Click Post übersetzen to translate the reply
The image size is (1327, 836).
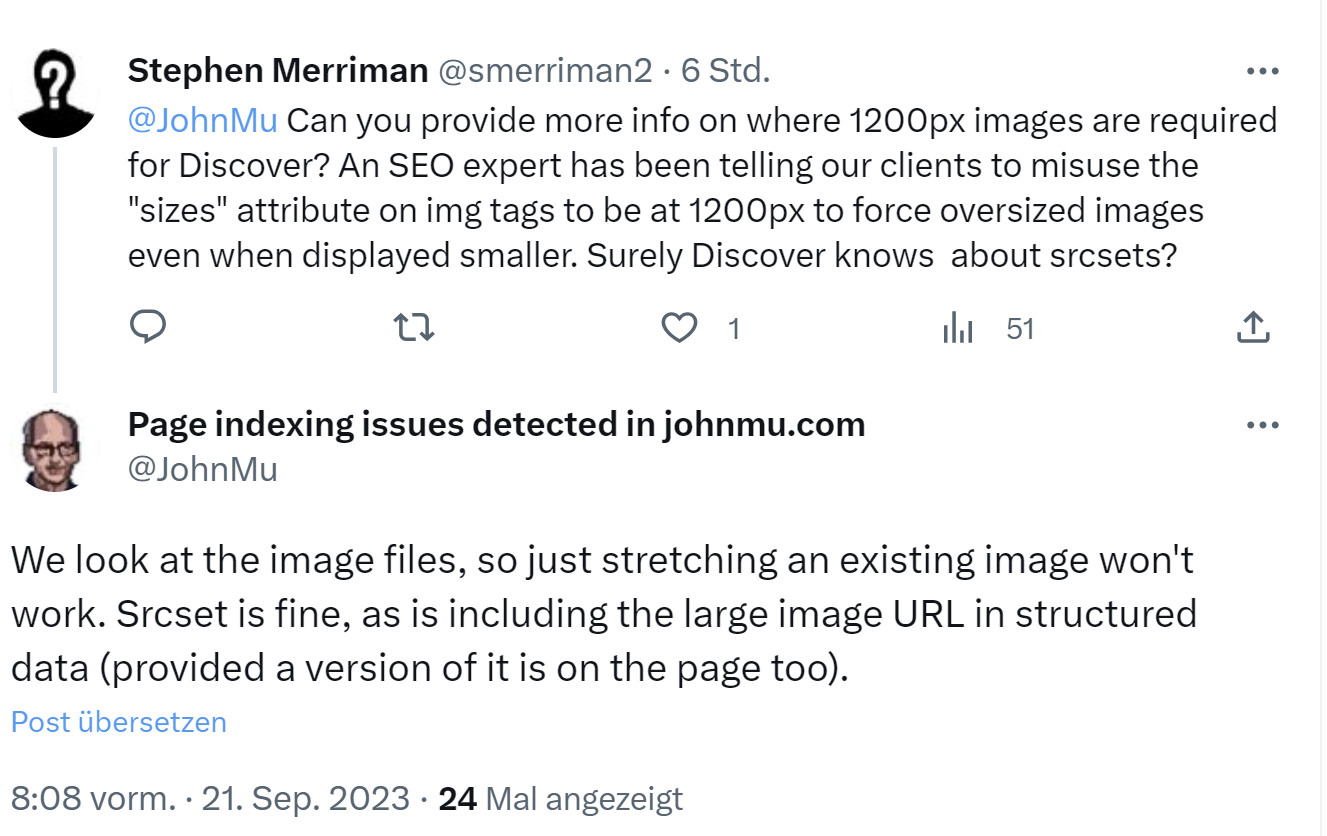point(117,722)
